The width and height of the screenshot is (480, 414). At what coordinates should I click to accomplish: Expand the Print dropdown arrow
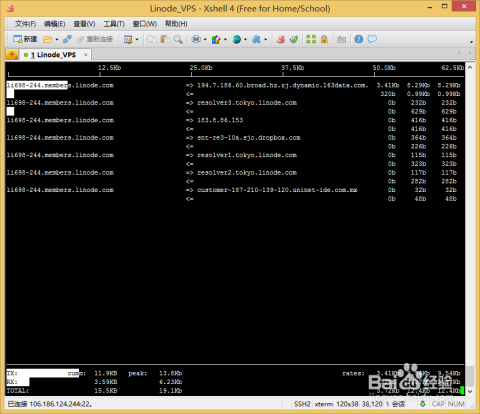[x=205, y=40]
